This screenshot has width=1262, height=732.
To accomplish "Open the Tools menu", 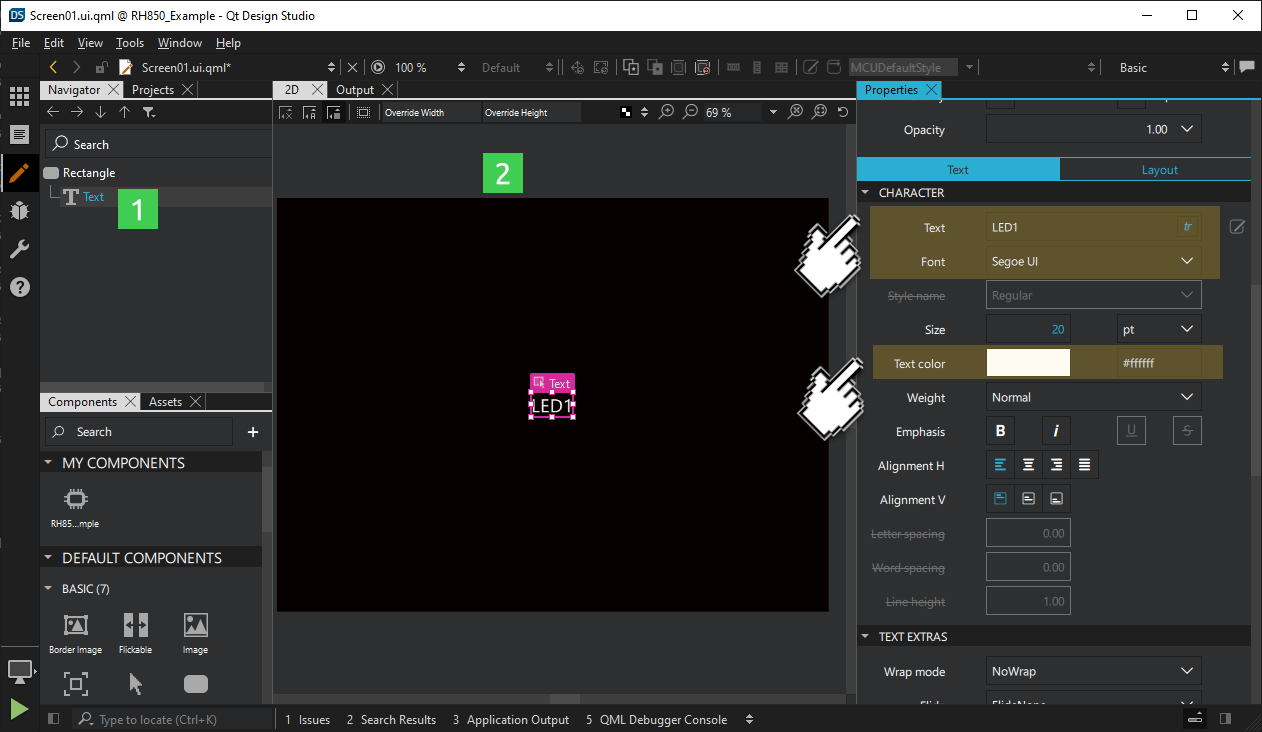I will click(x=129, y=43).
